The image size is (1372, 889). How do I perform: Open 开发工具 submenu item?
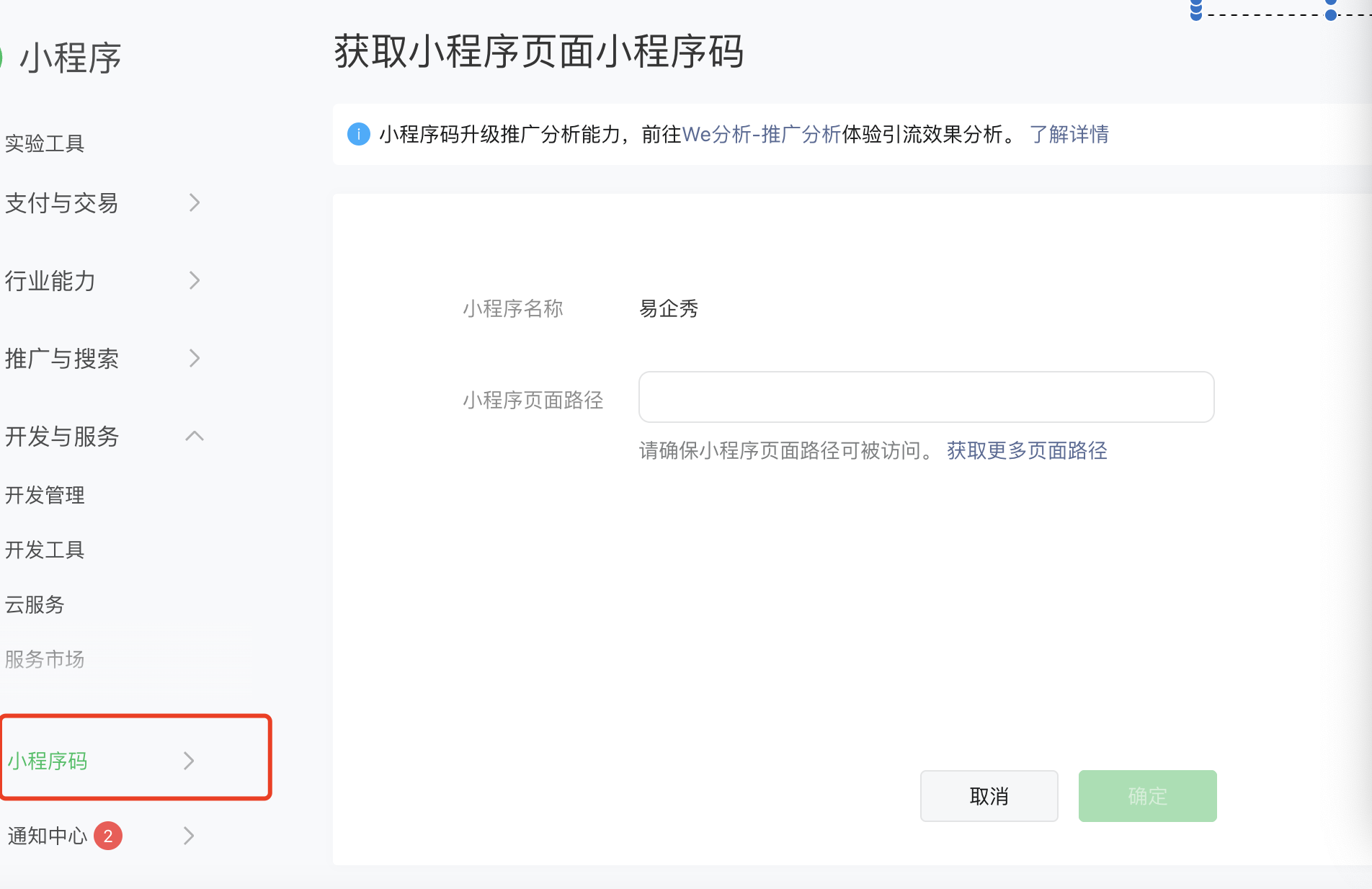click(x=45, y=550)
